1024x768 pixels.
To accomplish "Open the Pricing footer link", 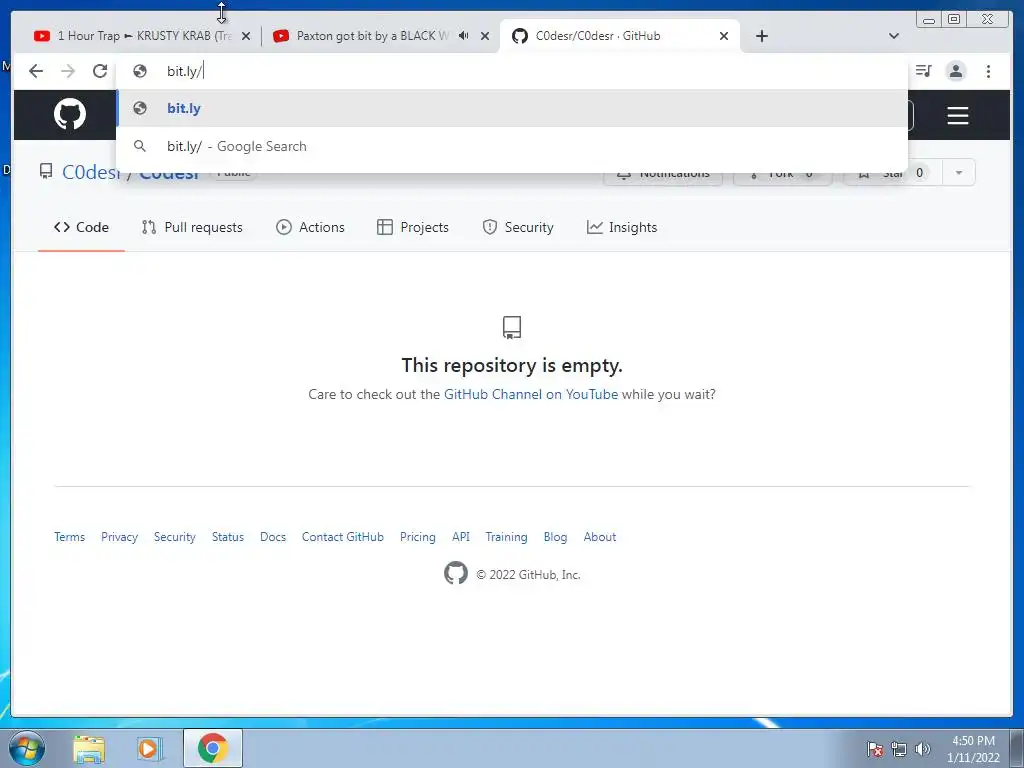I will click(x=417, y=537).
